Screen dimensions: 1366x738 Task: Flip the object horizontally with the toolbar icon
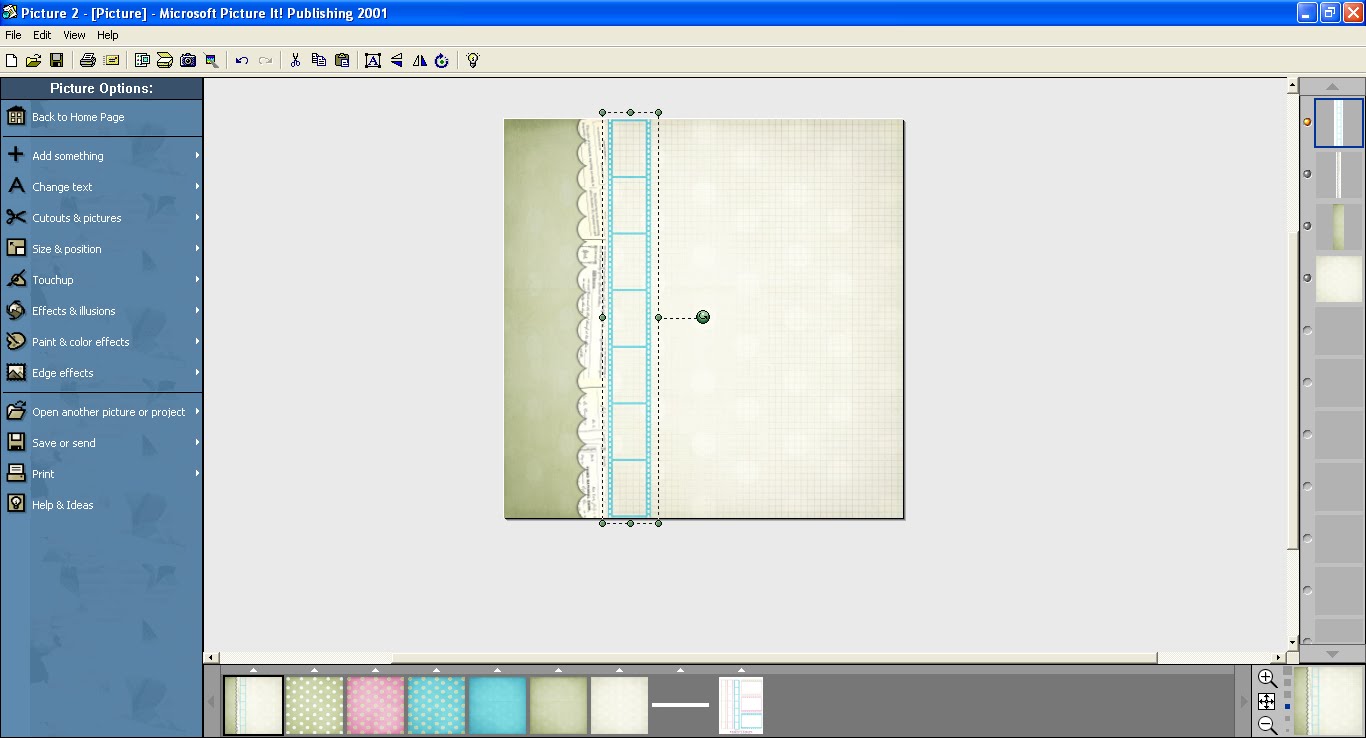pyautogui.click(x=420, y=60)
